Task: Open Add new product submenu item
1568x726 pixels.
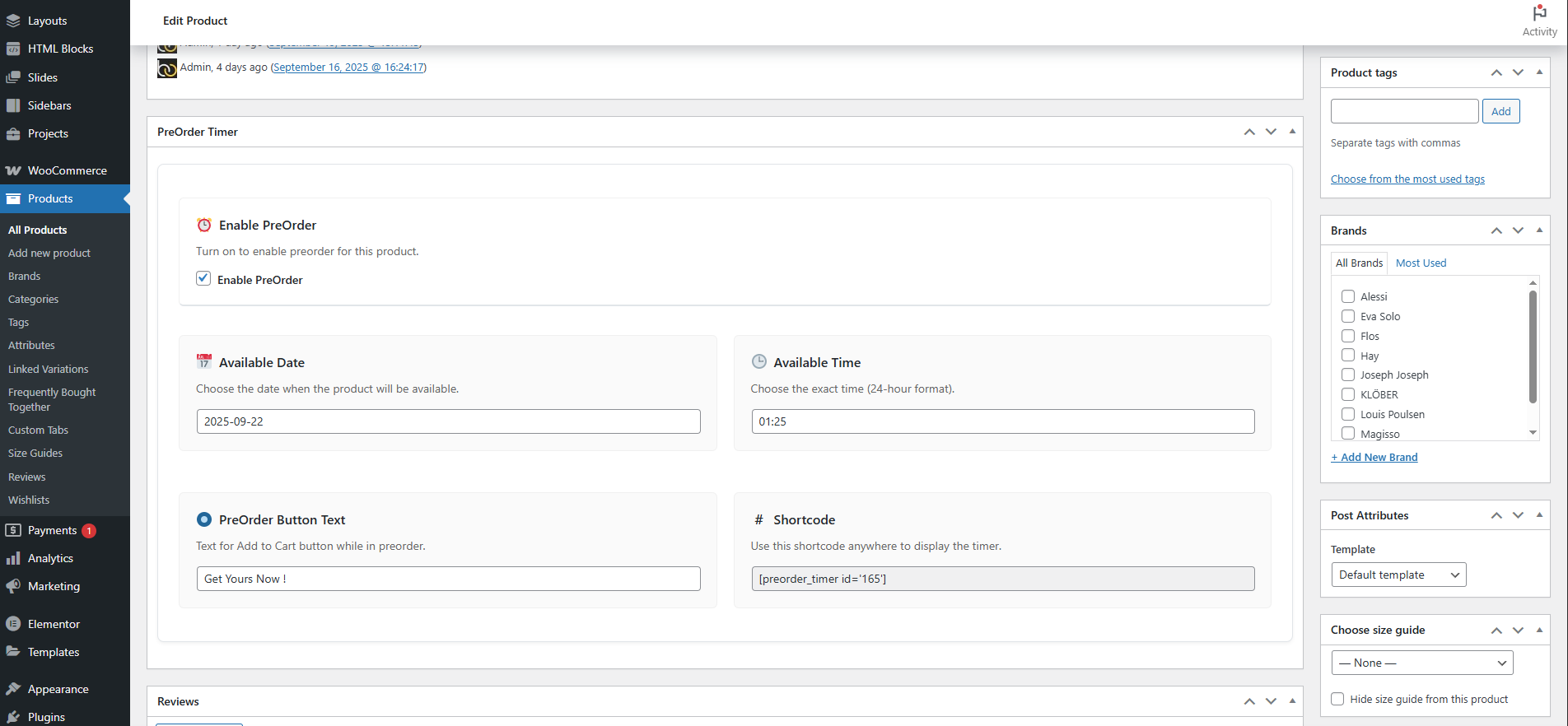Action: point(49,253)
